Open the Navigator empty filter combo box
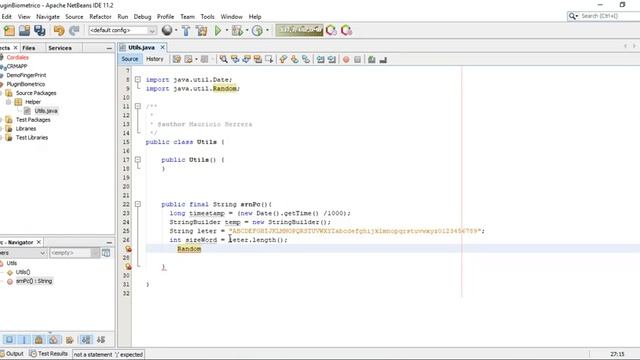640x360 pixels. 74,253
